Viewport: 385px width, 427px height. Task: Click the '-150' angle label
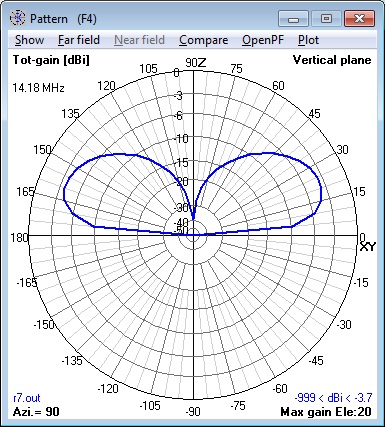point(44,325)
